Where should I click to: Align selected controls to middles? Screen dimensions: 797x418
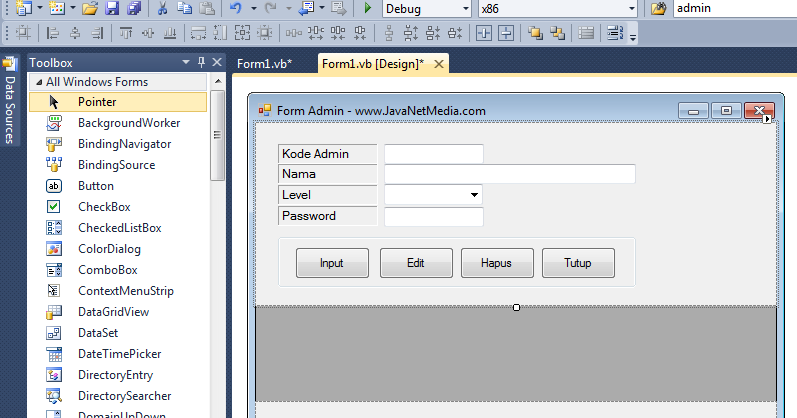coord(148,34)
